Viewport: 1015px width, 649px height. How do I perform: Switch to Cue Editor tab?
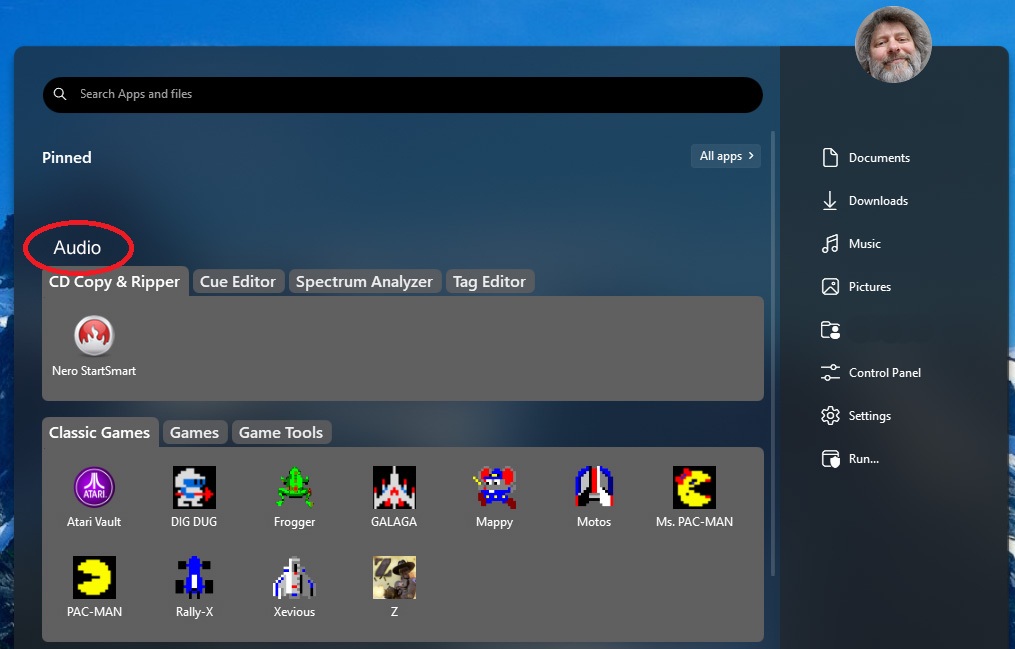[238, 281]
